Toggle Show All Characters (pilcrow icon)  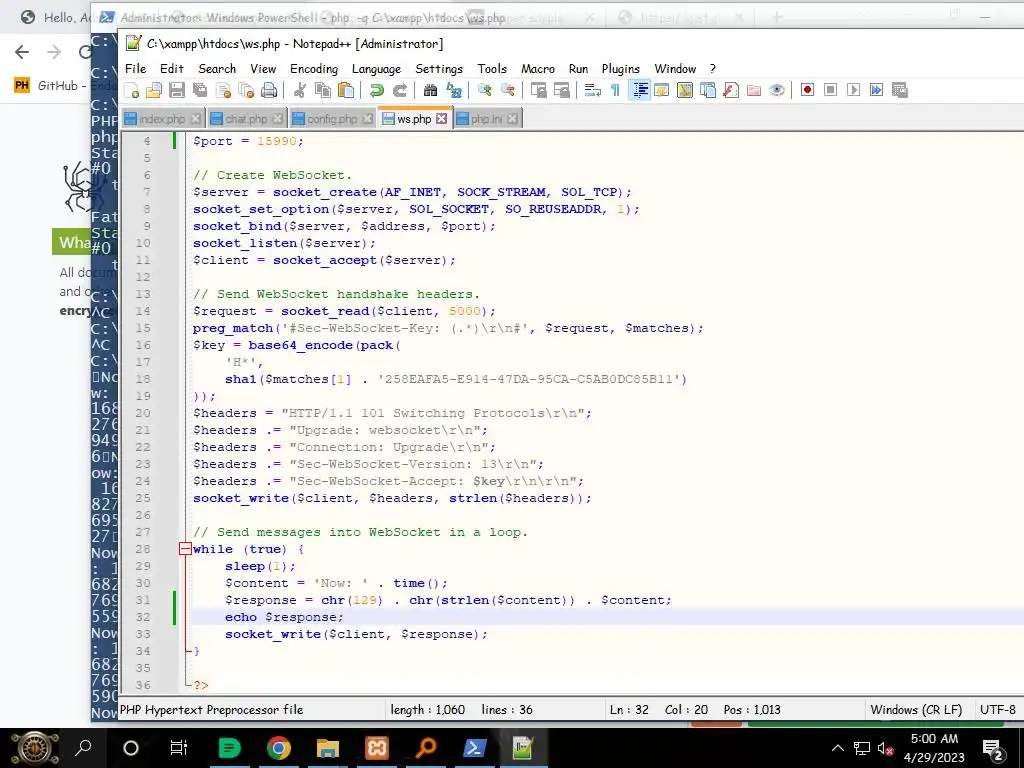point(615,90)
